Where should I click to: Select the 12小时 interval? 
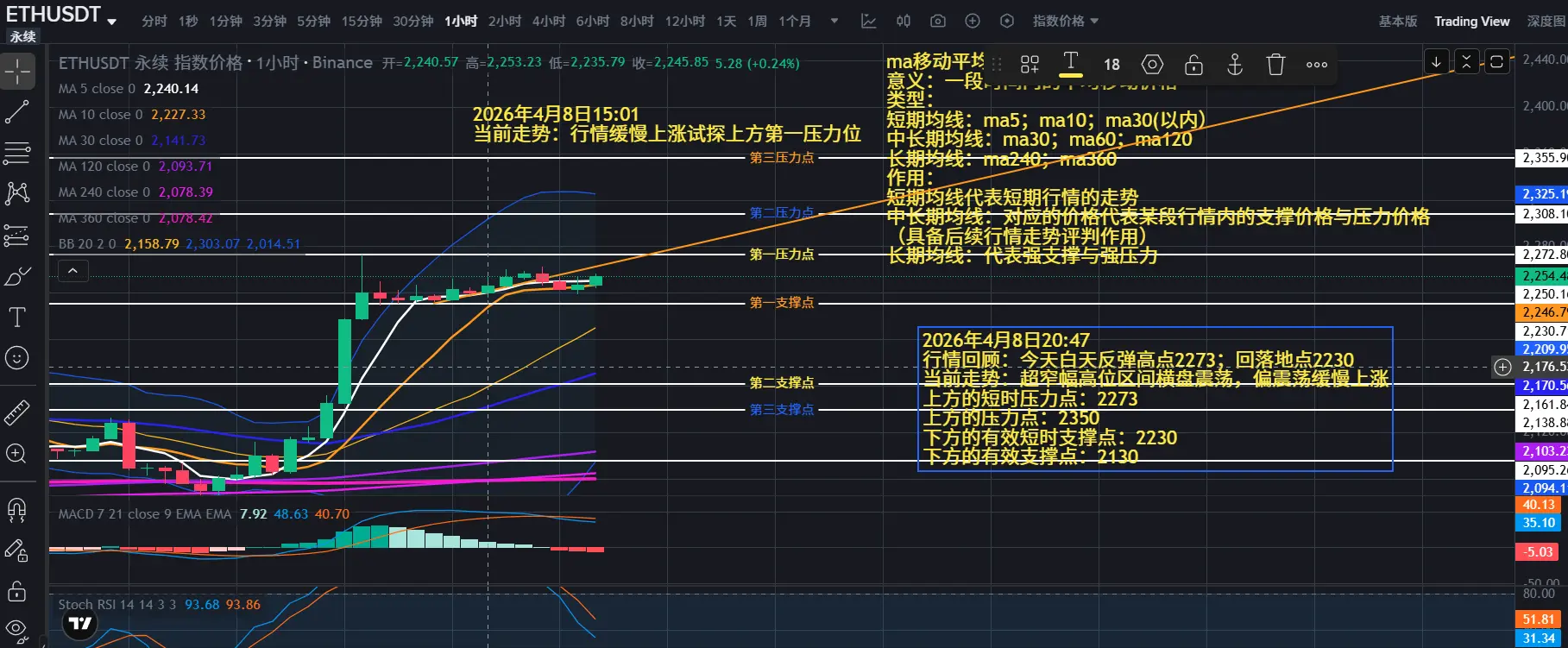pos(685,21)
